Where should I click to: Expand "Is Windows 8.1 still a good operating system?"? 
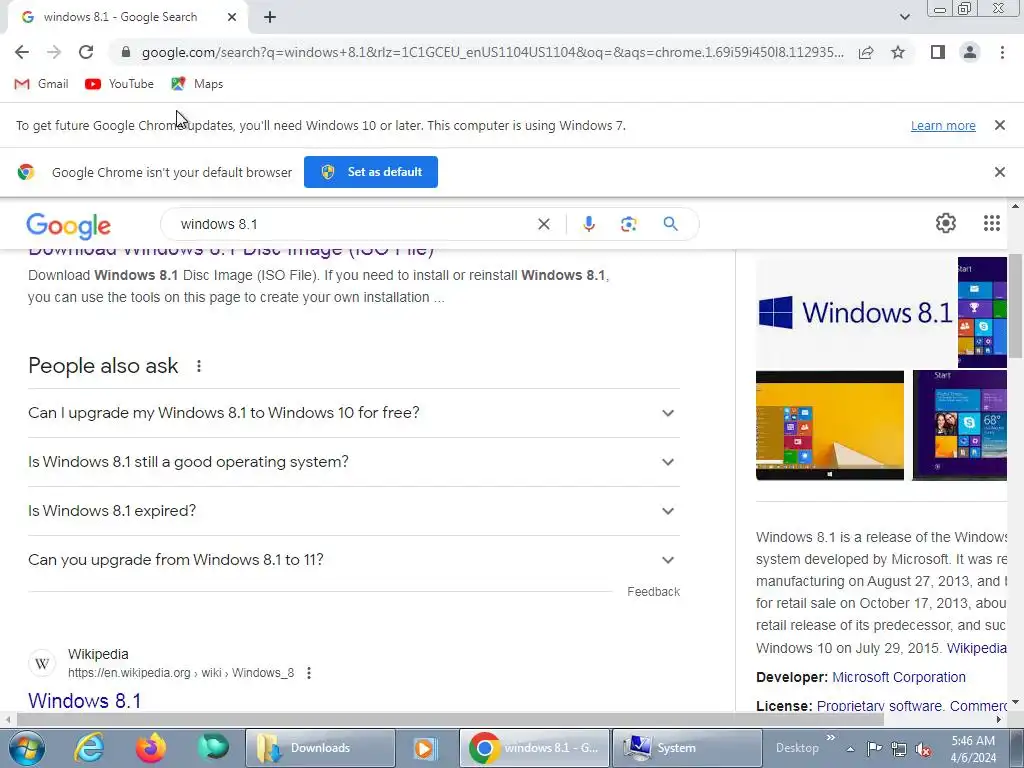[x=354, y=462]
